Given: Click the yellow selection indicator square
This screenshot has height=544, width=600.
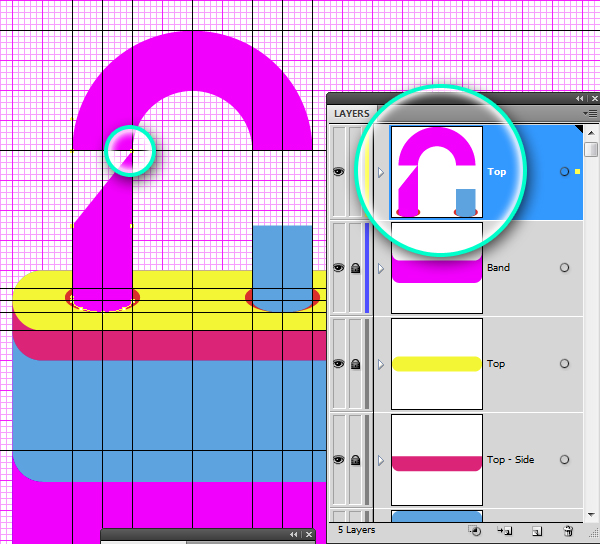Looking at the screenshot, I should coord(577,172).
